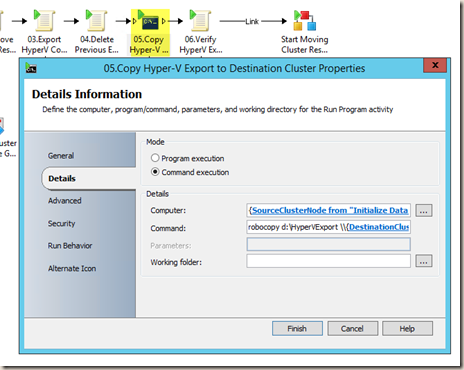Click the Finish button
Screen dimensions: 464x370
[x=297, y=329]
